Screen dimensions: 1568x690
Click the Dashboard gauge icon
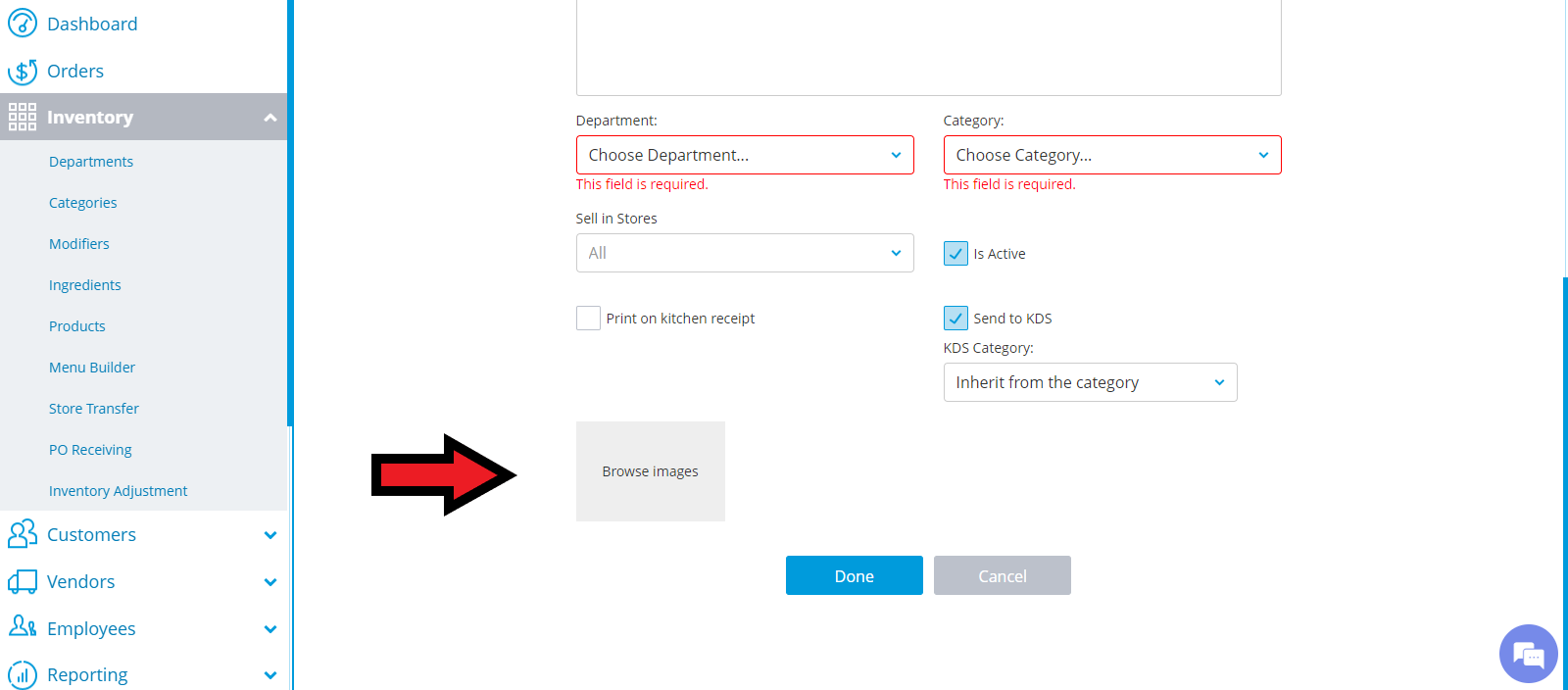pyautogui.click(x=23, y=24)
